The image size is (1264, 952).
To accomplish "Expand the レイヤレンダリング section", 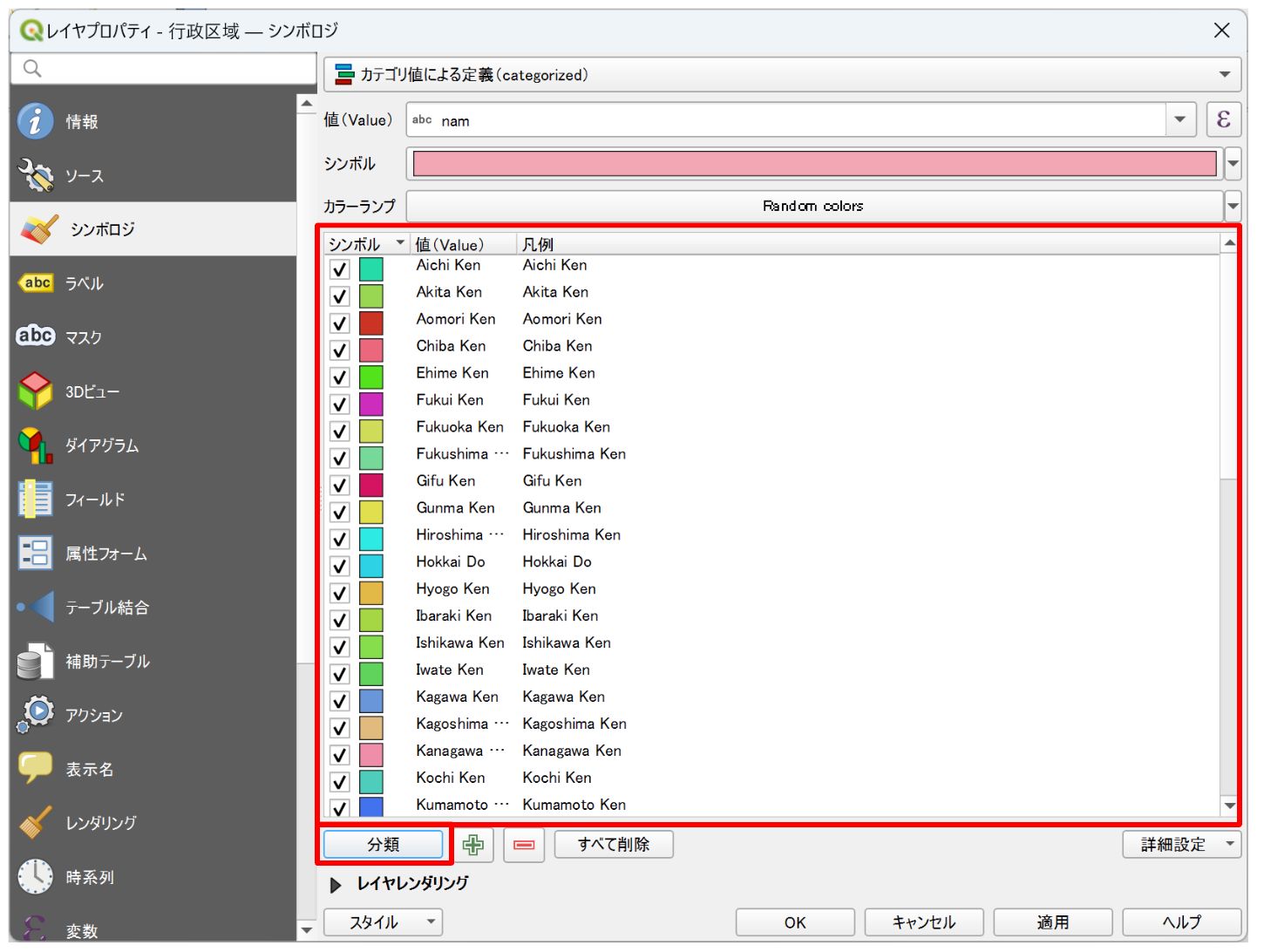I will 336,885.
